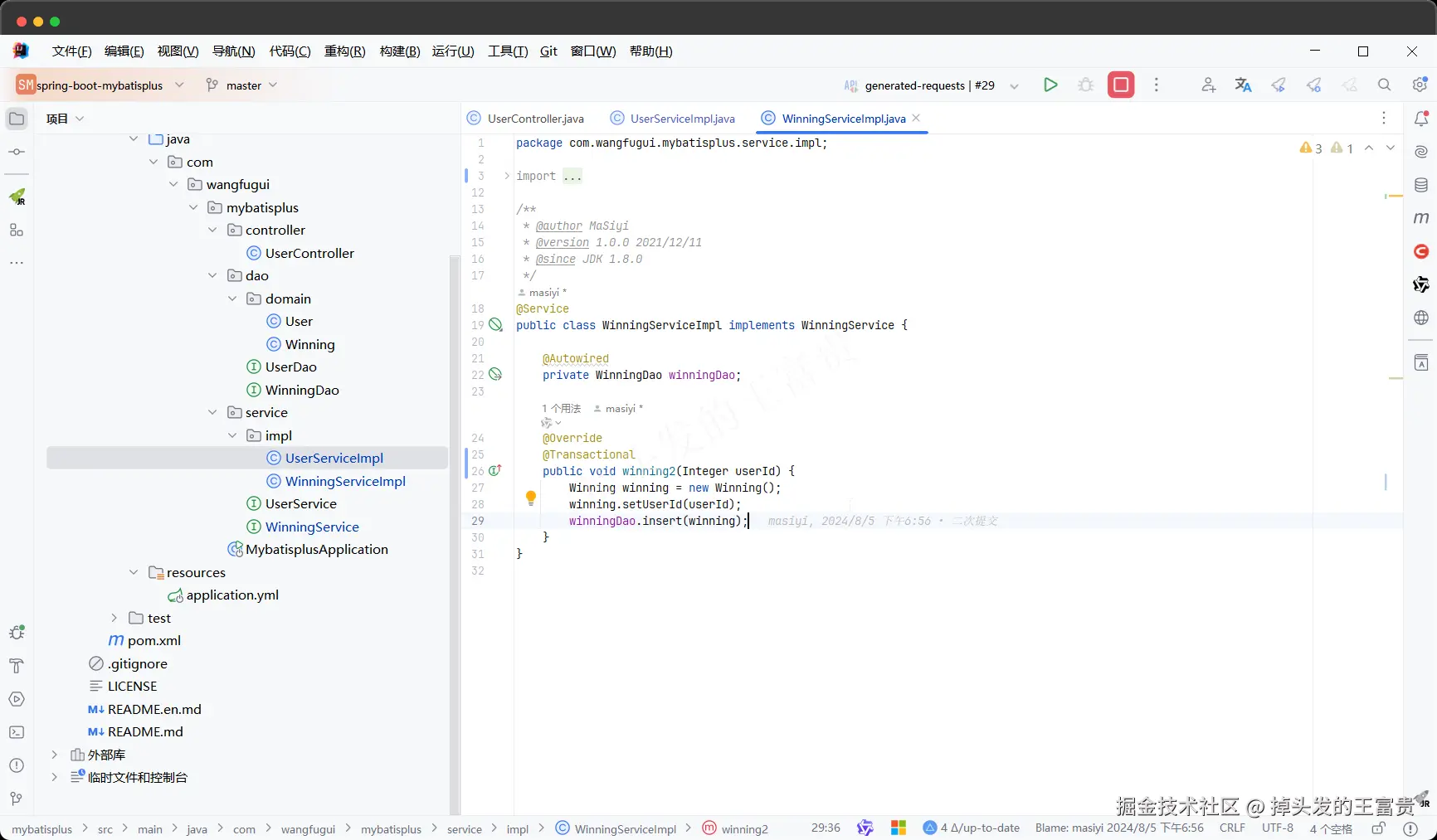Open the spiral AI Assistant icon in right sidebar
Image resolution: width=1437 pixels, height=840 pixels.
1421,152
